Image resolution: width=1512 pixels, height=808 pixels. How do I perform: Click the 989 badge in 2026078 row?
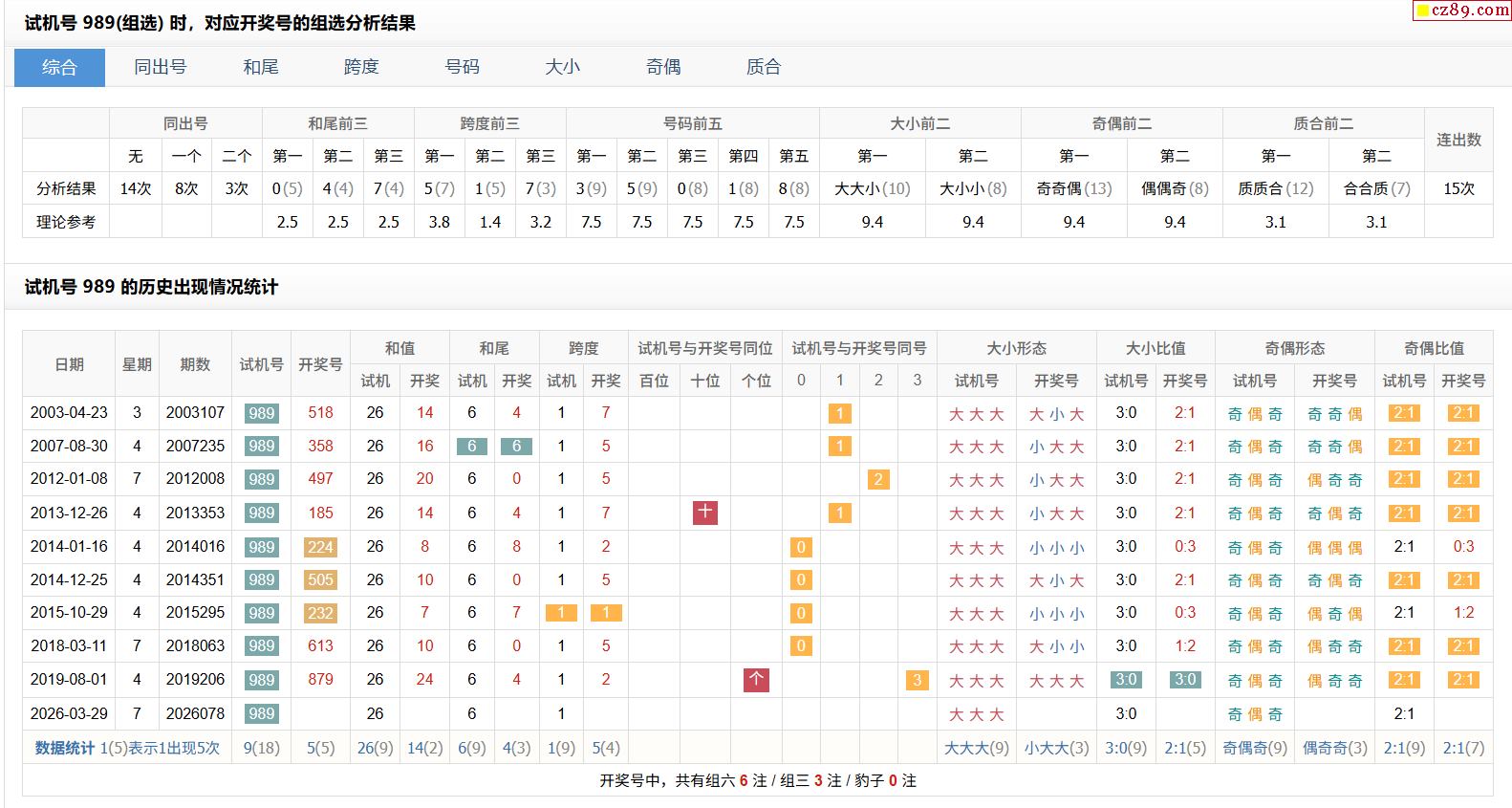[261, 713]
